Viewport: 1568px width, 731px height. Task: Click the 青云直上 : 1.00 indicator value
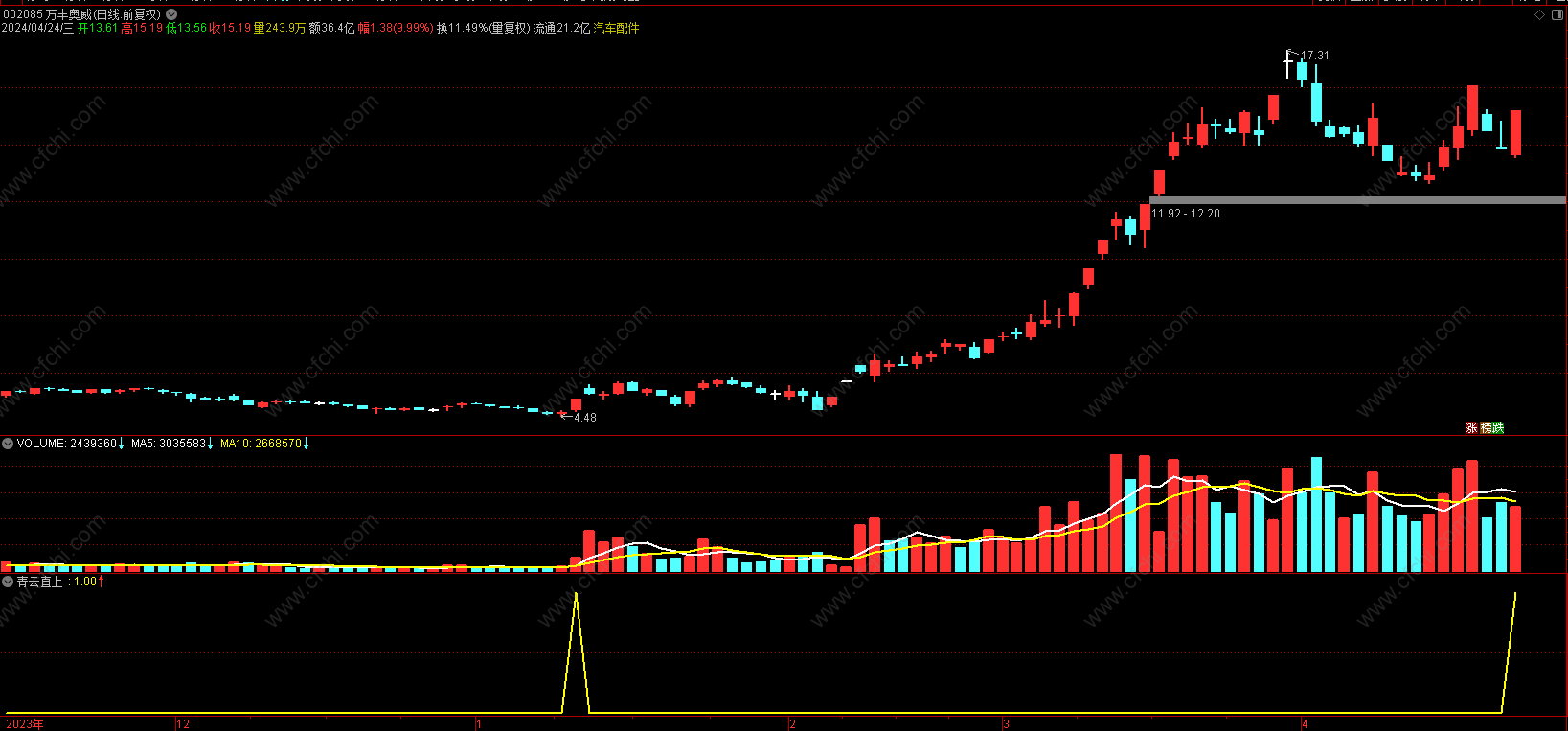click(57, 582)
